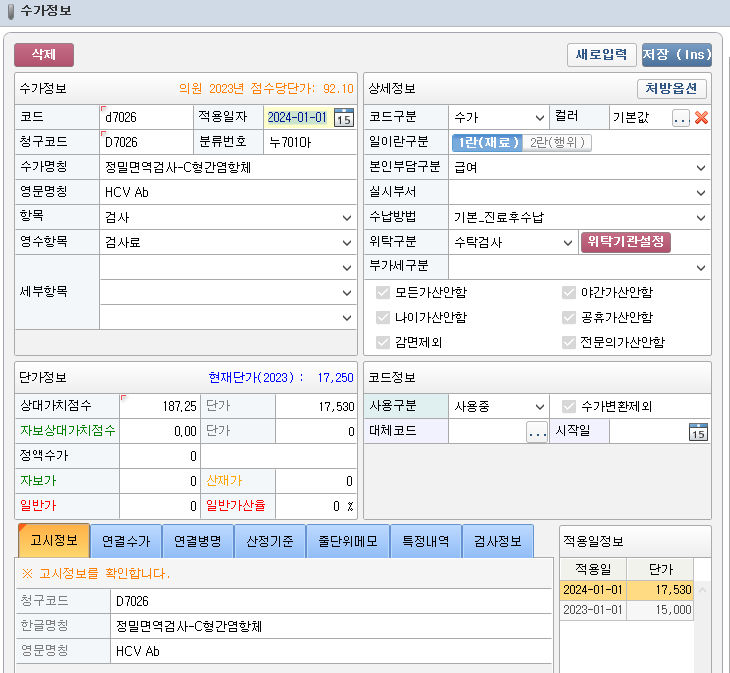Toggle 수가변환제외 checkbox
The width and height of the screenshot is (730, 673).
tap(569, 407)
